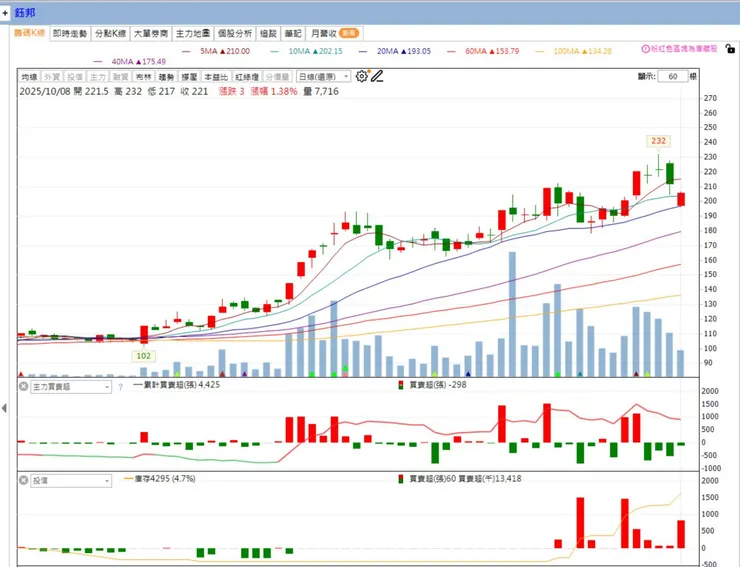Collapse the left side panel arrow
Image resolution: width=740 pixels, height=567 pixels.
(4, 408)
